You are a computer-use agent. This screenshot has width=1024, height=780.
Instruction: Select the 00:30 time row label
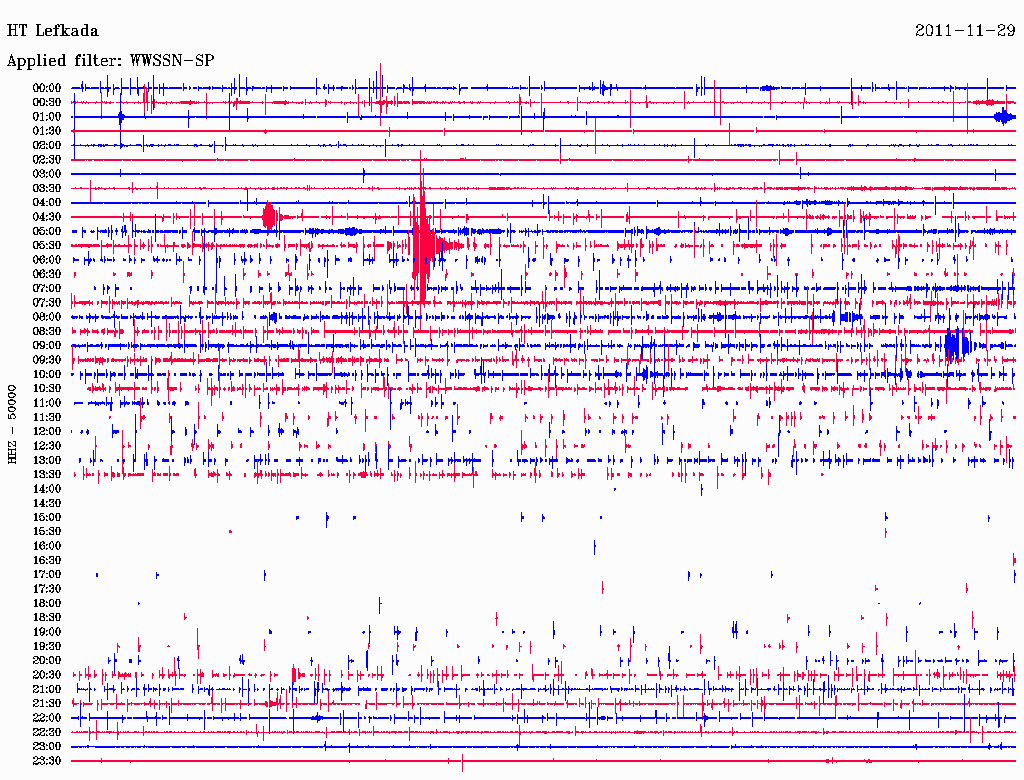point(47,103)
